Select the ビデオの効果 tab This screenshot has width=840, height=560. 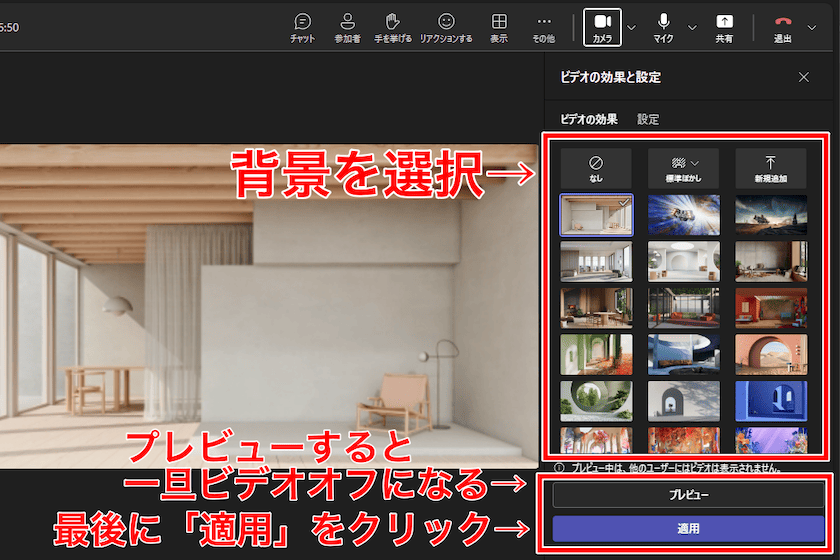pyautogui.click(x=588, y=119)
